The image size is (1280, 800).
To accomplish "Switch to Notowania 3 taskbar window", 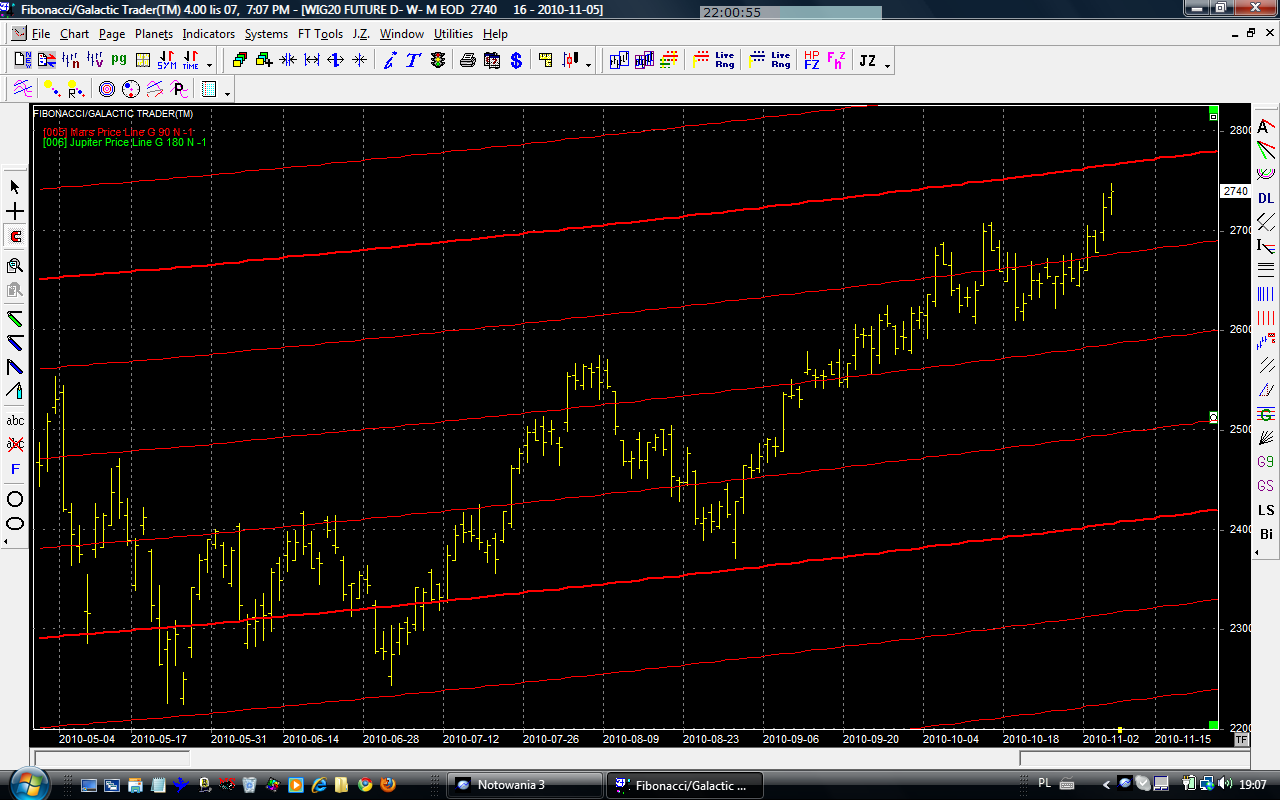I will 524,785.
